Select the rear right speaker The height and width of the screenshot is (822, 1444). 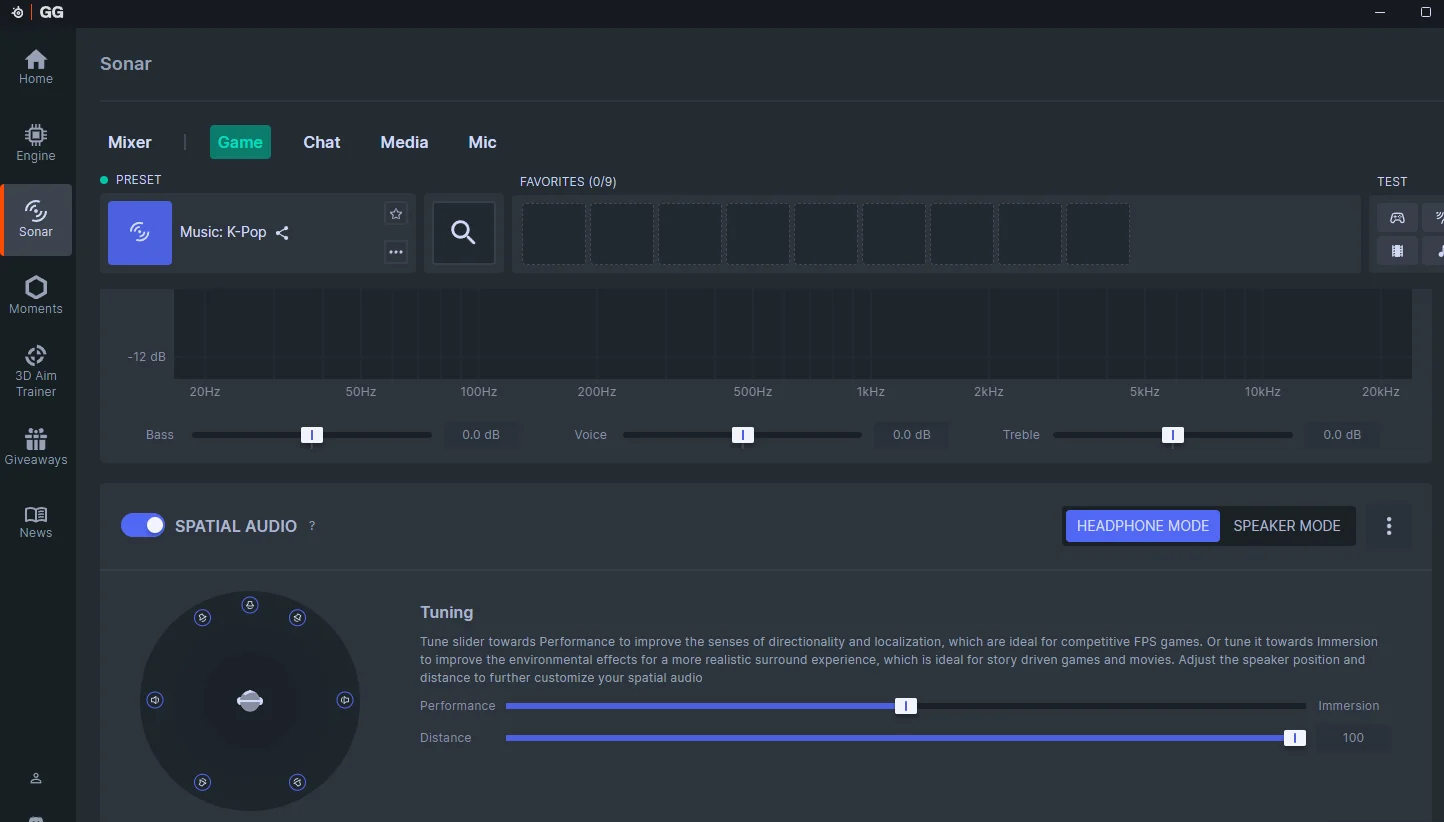point(297,782)
